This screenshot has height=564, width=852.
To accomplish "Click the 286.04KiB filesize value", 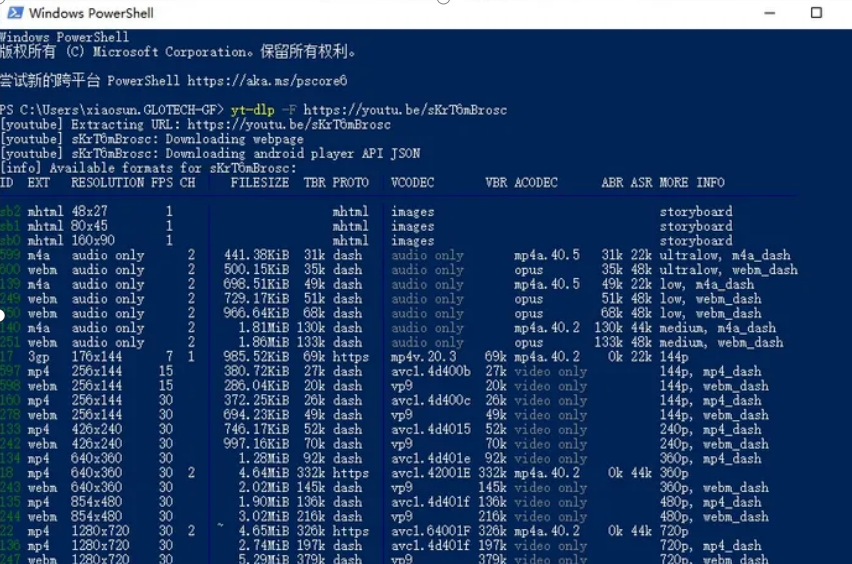I will click(x=256, y=386).
